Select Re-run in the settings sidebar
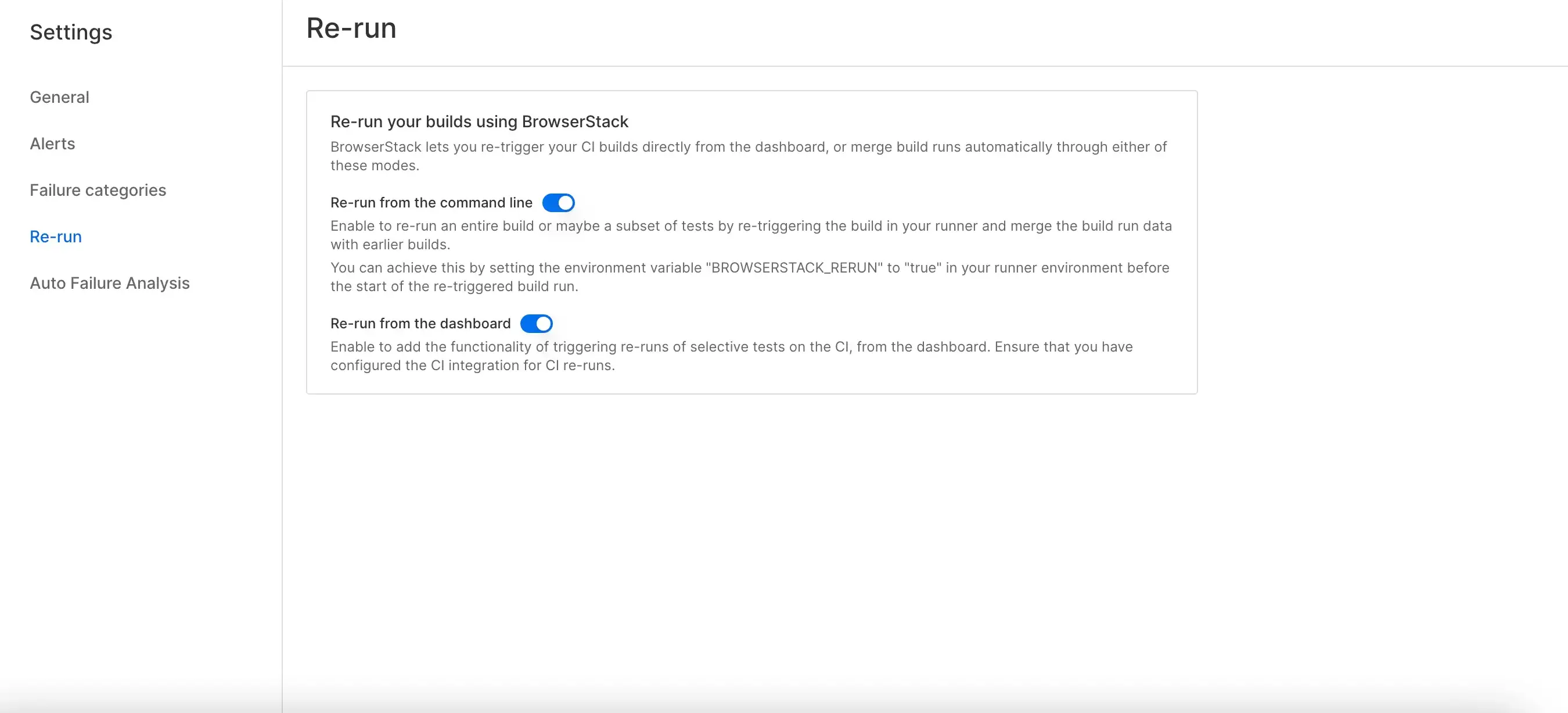The image size is (1568, 713). coord(56,237)
